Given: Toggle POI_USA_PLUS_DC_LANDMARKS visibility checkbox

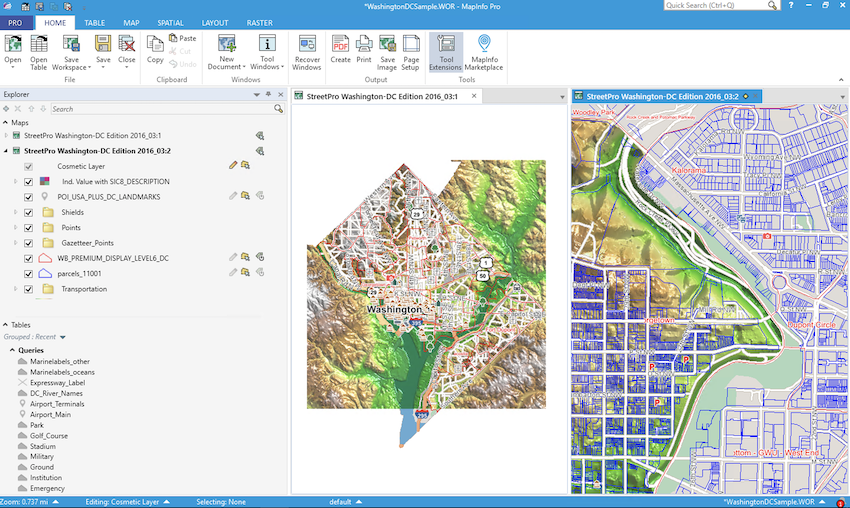Looking at the screenshot, I should [x=29, y=197].
